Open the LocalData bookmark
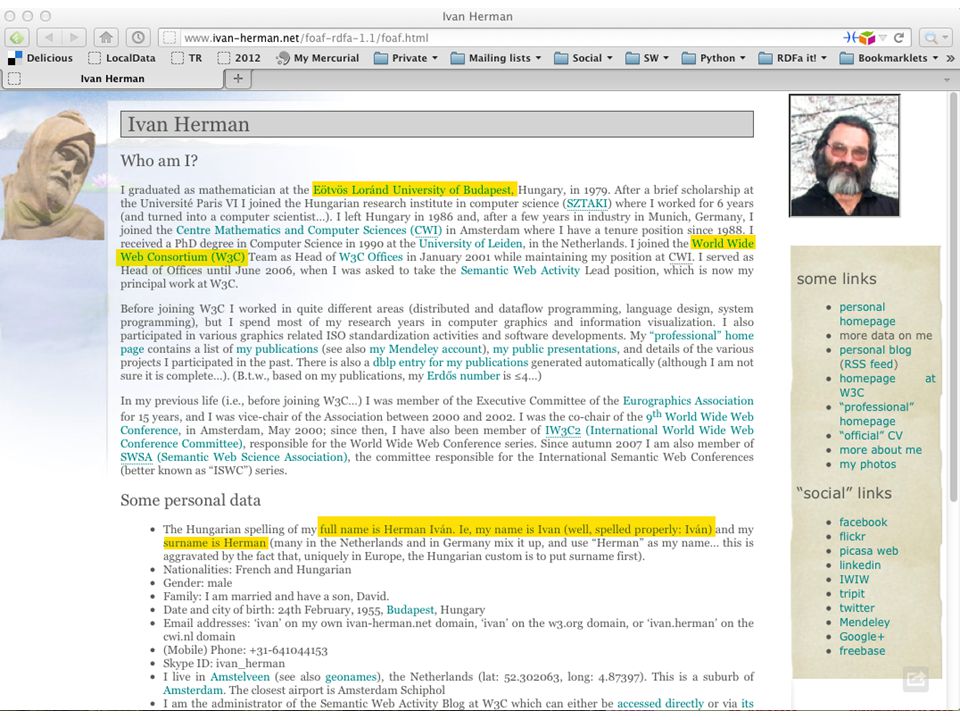The width and height of the screenshot is (960, 720). pos(122,58)
